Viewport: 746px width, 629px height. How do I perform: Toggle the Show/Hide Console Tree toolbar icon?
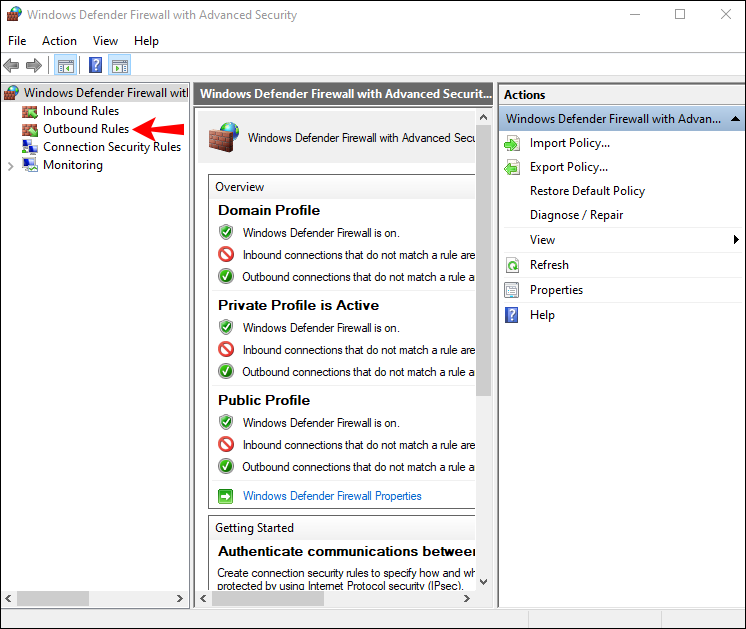66,66
